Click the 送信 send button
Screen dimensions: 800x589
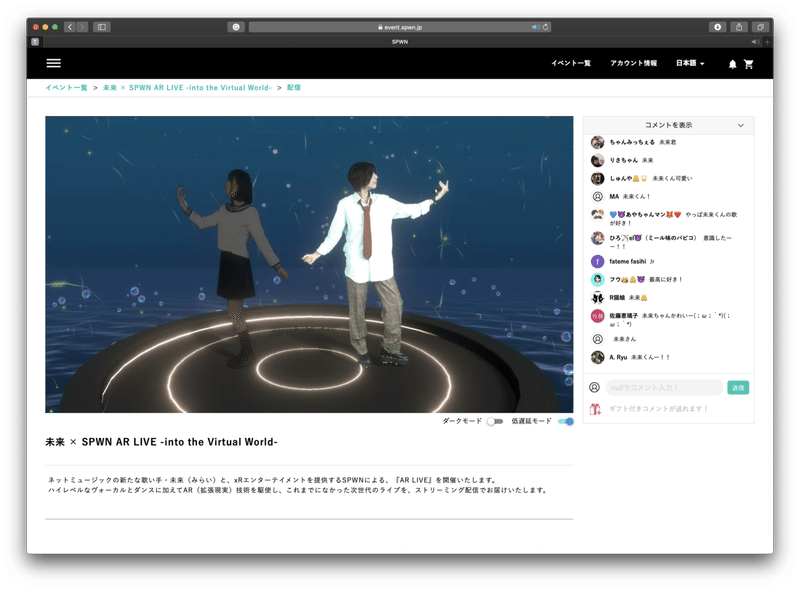point(738,387)
